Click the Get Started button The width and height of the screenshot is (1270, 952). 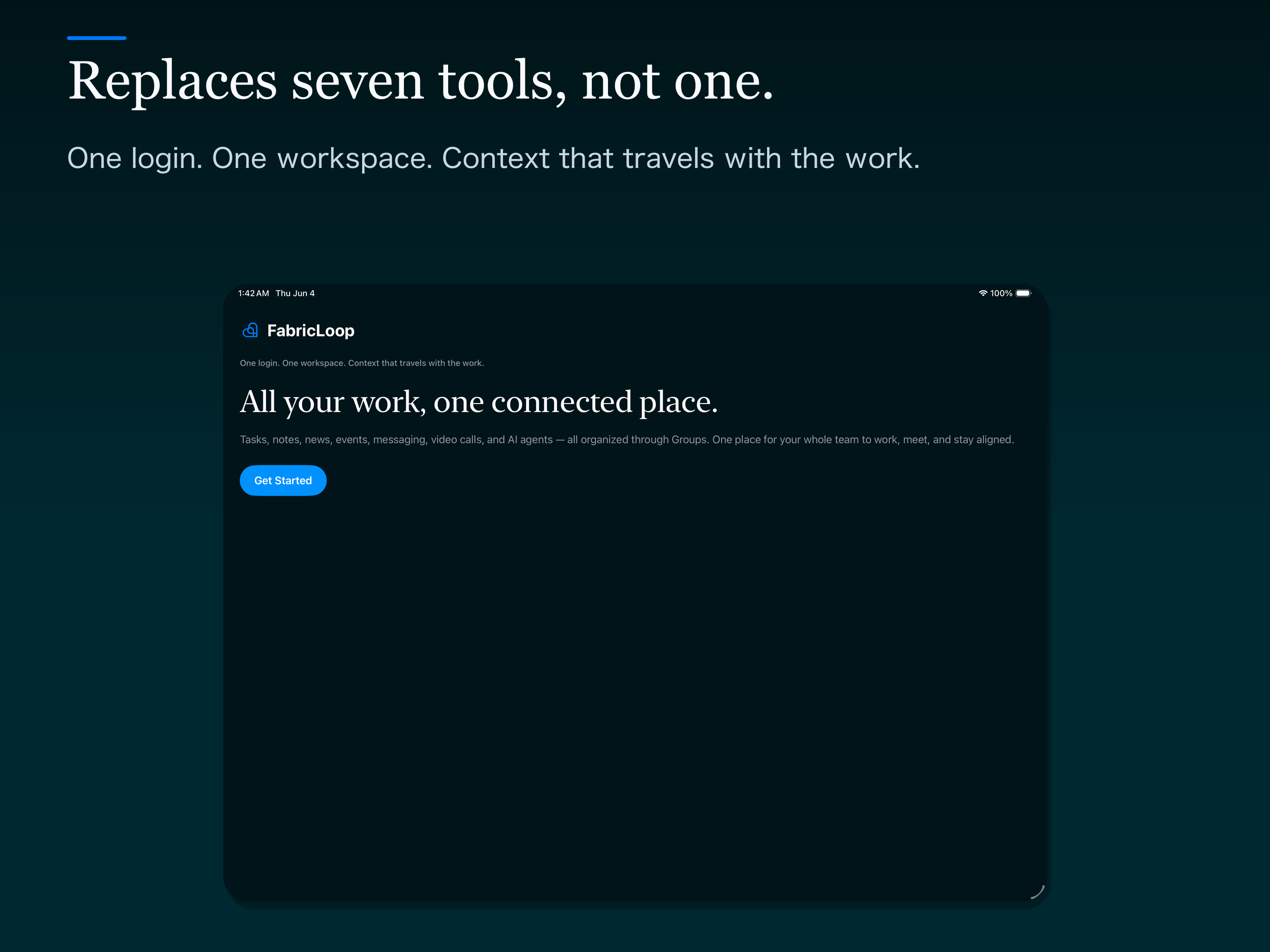pyautogui.click(x=283, y=481)
